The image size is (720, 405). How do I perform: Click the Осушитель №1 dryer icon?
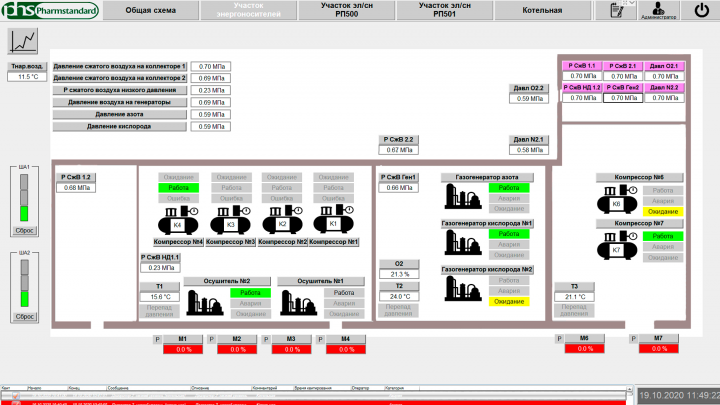pyautogui.click(x=298, y=303)
